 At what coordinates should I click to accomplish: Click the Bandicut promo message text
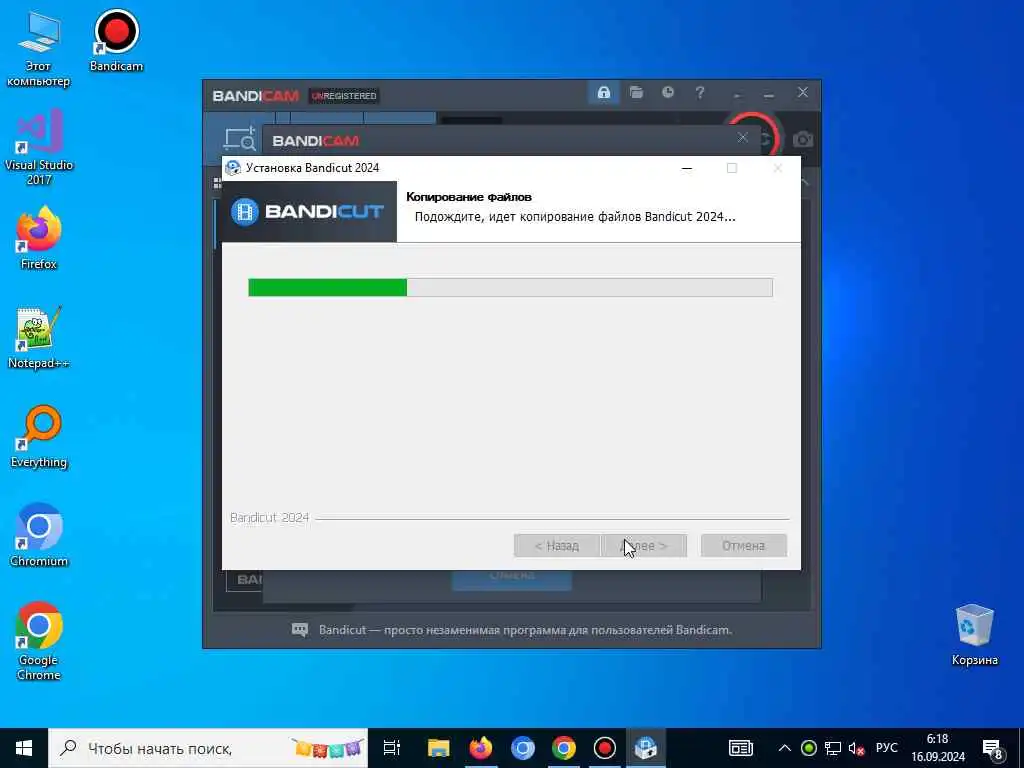tap(525, 630)
